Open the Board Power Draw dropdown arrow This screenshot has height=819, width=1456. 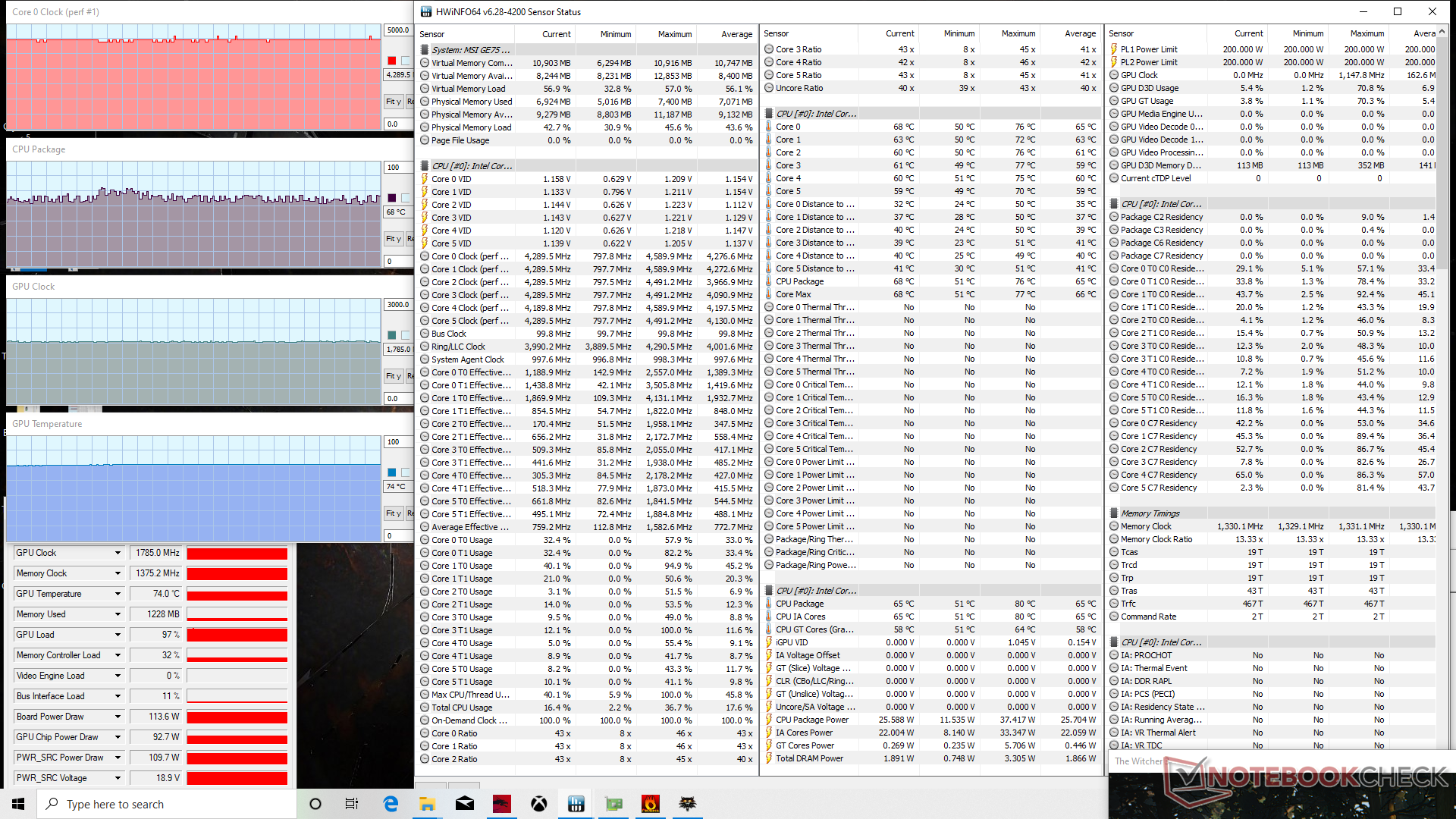pyautogui.click(x=118, y=717)
